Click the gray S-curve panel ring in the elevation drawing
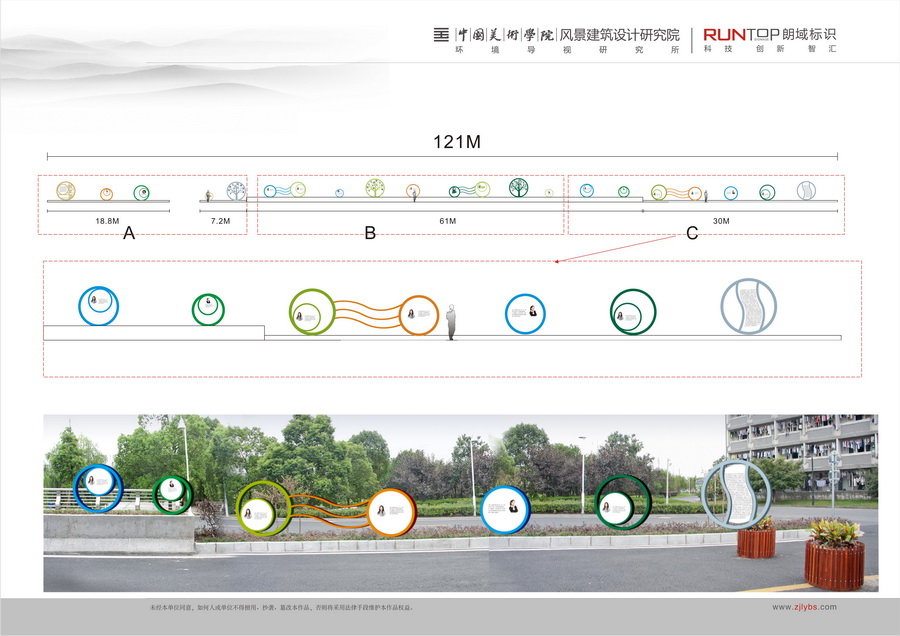The height and width of the screenshot is (636, 900). click(x=748, y=306)
